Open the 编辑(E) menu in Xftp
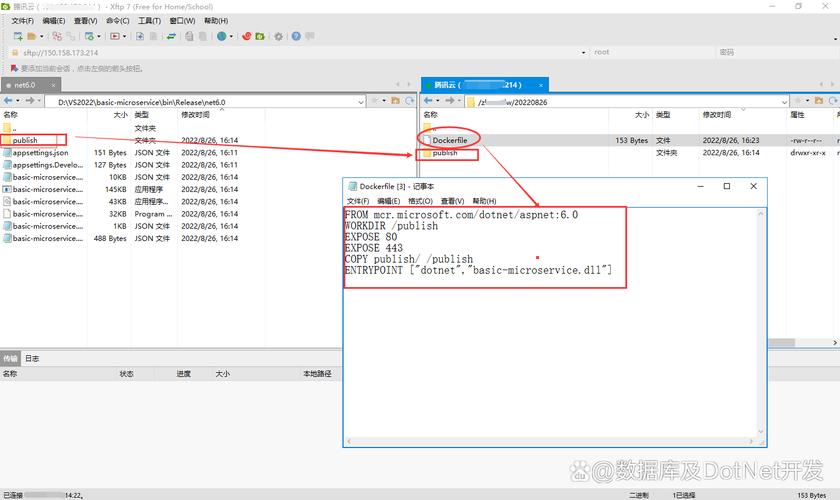 (x=54, y=20)
